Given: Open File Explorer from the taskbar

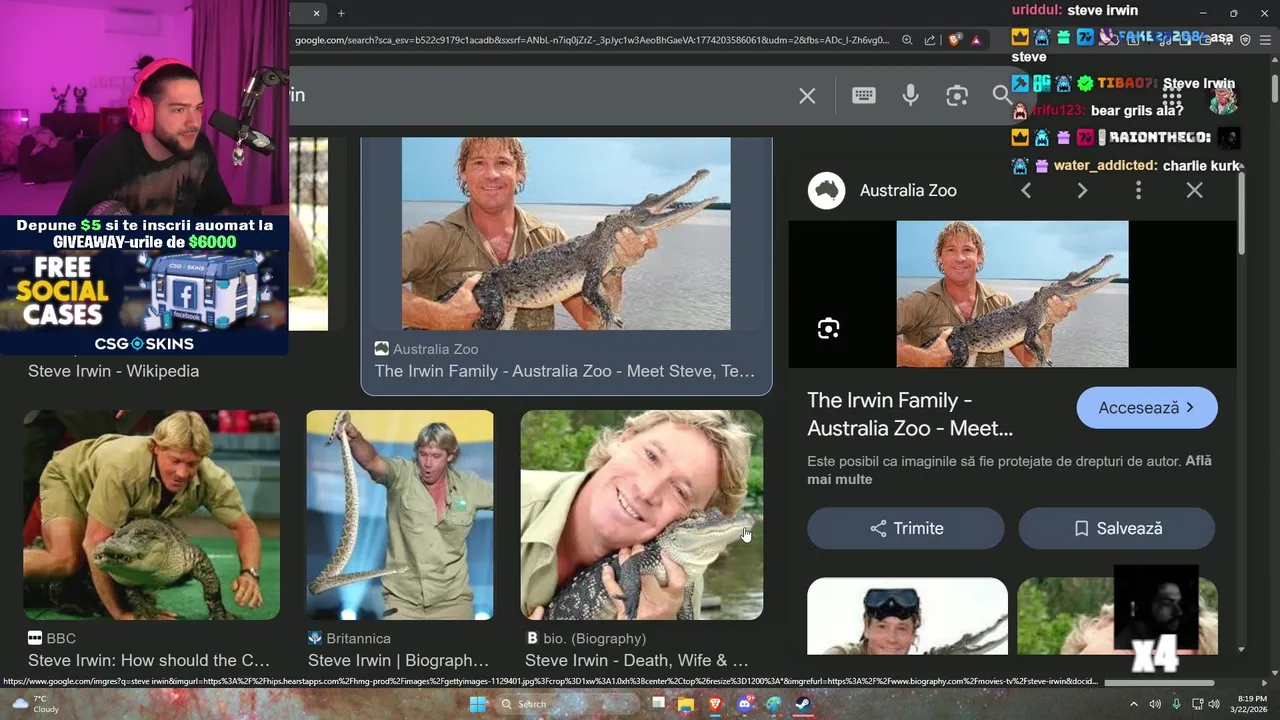Looking at the screenshot, I should pyautogui.click(x=686, y=704).
